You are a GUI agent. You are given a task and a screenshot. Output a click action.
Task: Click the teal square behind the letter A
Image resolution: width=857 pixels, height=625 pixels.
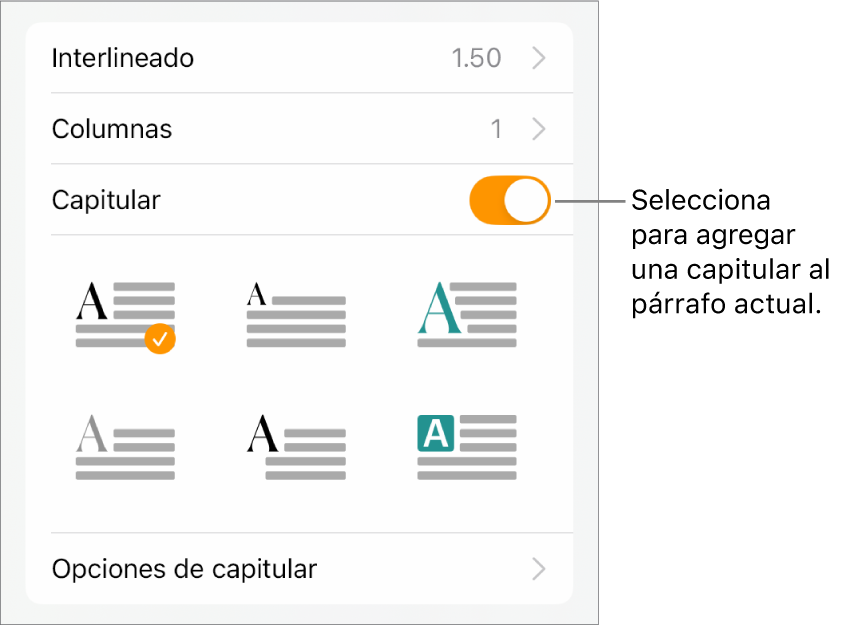pyautogui.click(x=434, y=435)
